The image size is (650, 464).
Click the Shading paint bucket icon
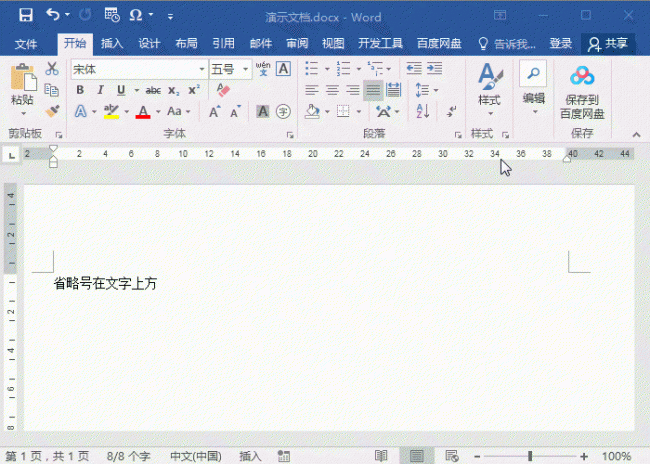(x=312, y=112)
